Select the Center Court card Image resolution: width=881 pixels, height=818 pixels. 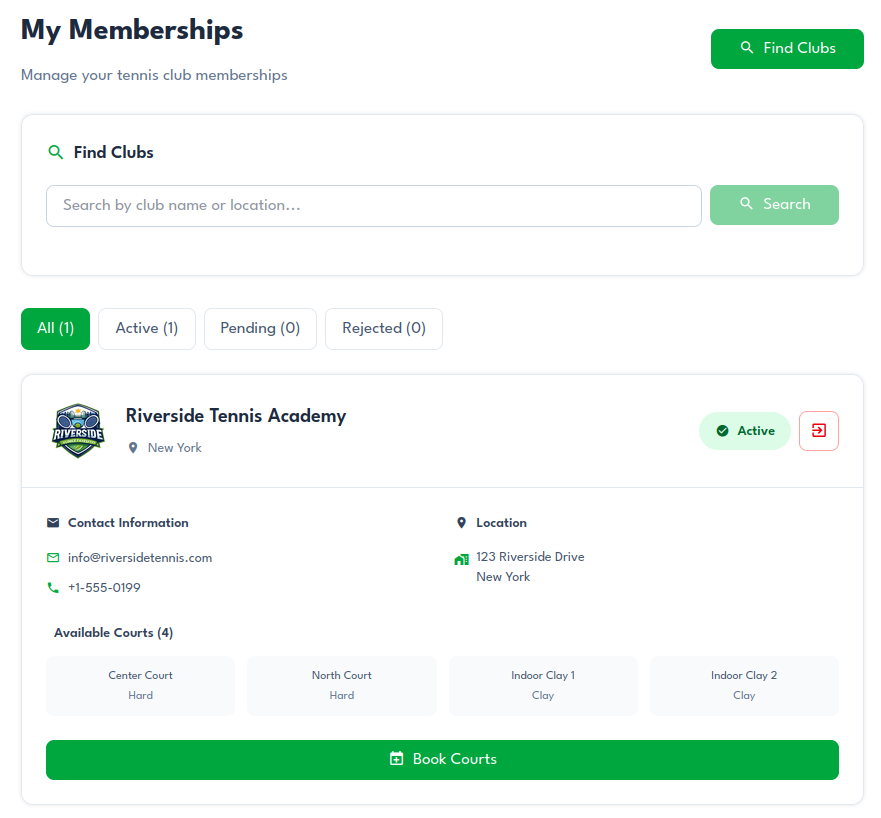tap(141, 685)
